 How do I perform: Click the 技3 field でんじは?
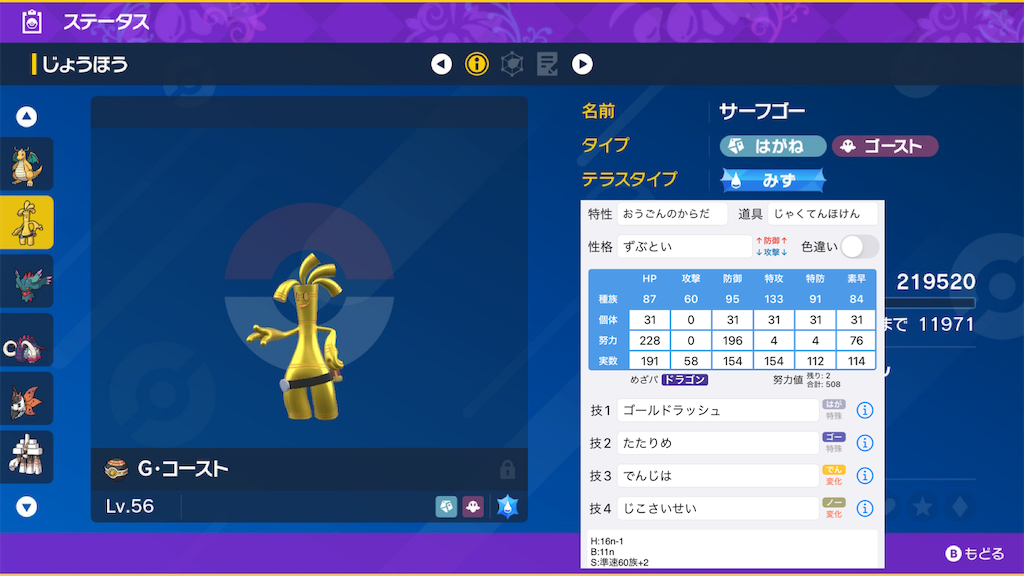[x=717, y=475]
